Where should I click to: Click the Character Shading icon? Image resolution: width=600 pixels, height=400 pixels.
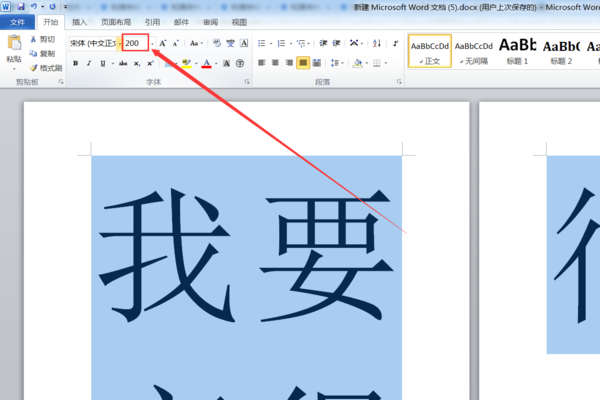[x=227, y=63]
